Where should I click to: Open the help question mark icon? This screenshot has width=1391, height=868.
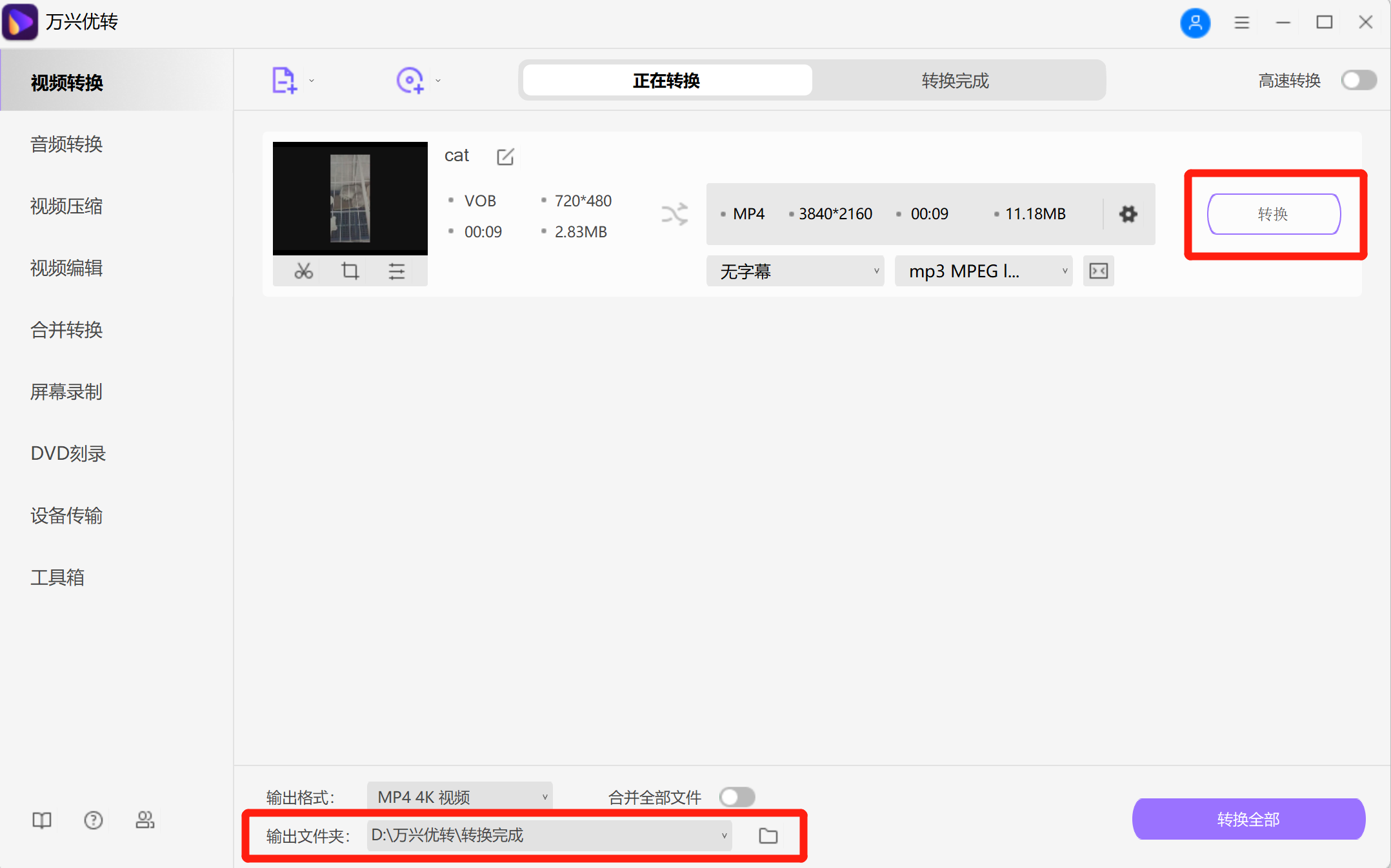tap(93, 820)
